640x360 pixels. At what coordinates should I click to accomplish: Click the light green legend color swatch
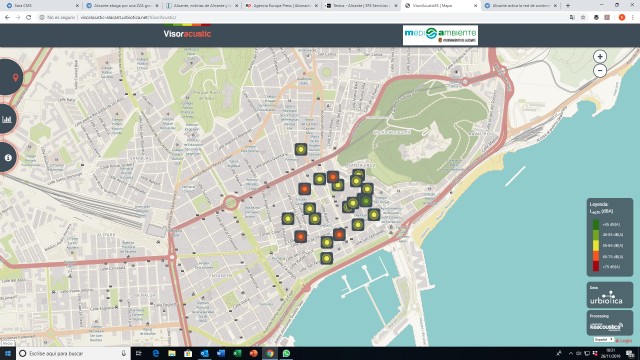pyautogui.click(x=596, y=235)
